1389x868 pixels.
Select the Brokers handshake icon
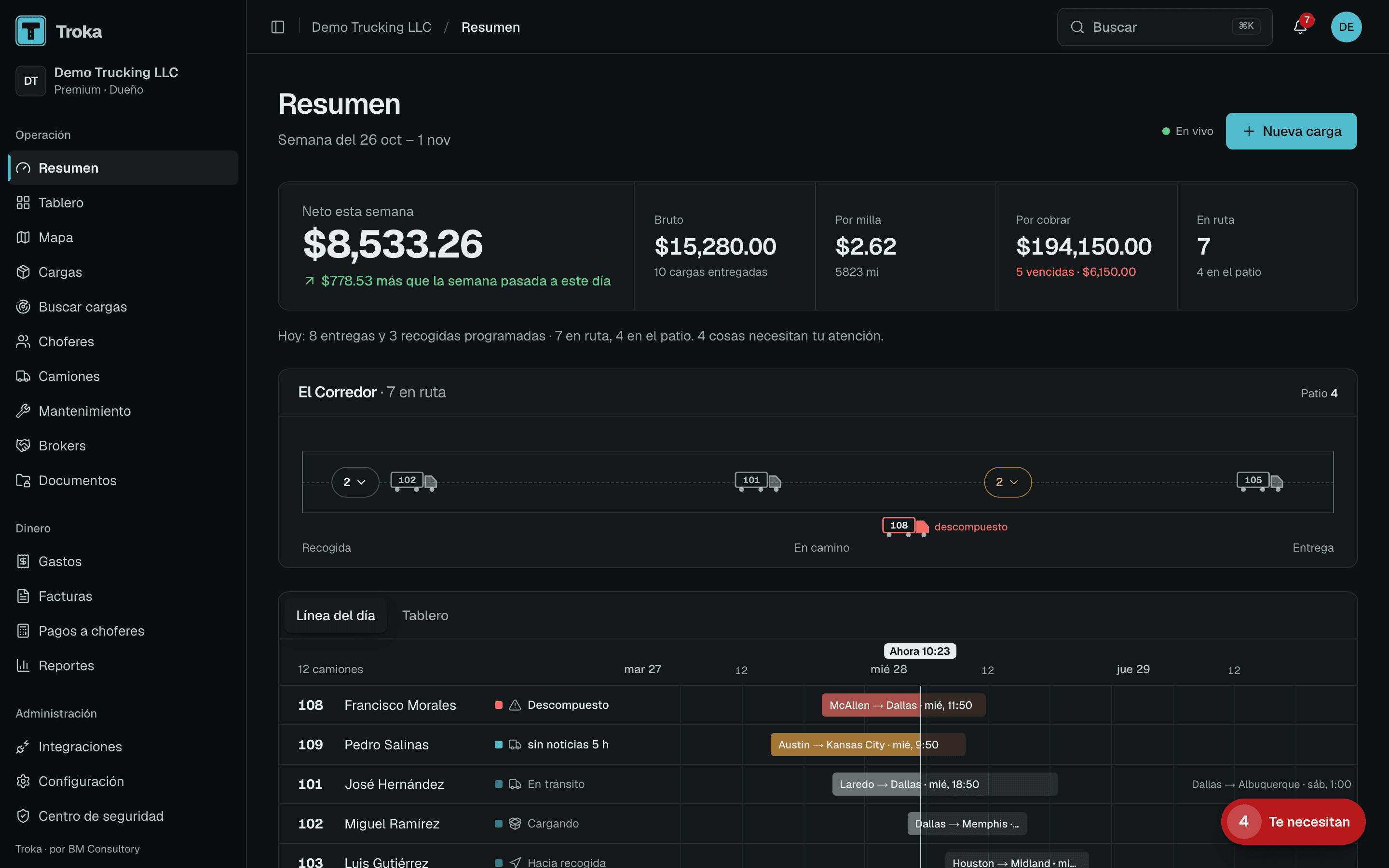pyautogui.click(x=23, y=446)
